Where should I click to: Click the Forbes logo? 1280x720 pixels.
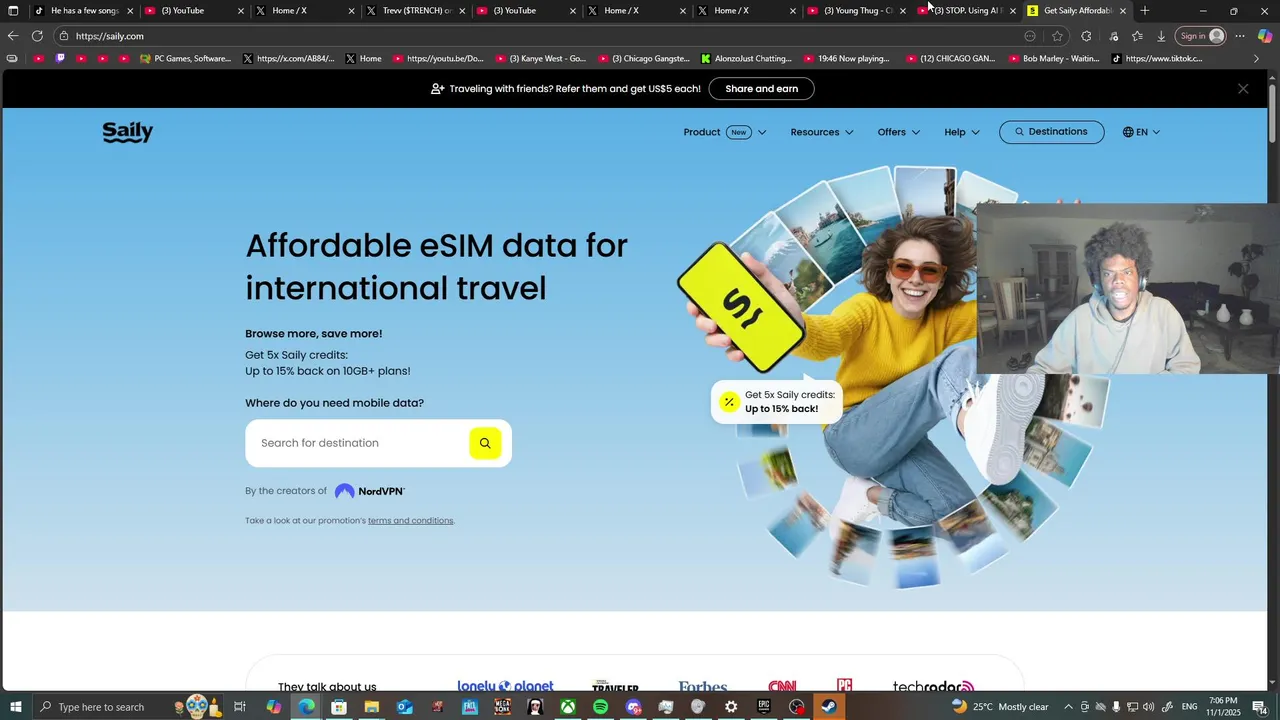(x=702, y=687)
